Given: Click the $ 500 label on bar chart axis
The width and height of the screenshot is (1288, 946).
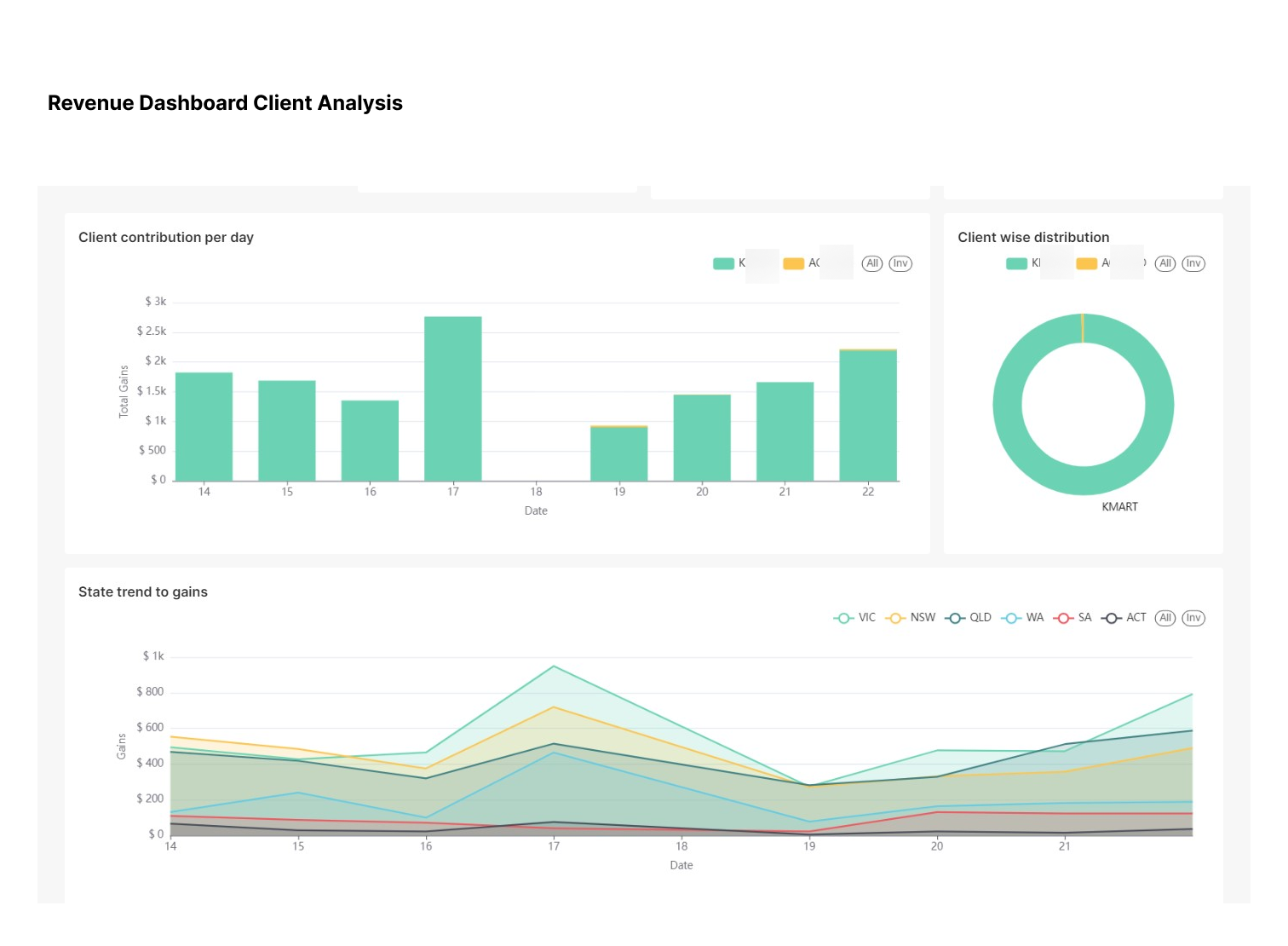Looking at the screenshot, I should [152, 450].
